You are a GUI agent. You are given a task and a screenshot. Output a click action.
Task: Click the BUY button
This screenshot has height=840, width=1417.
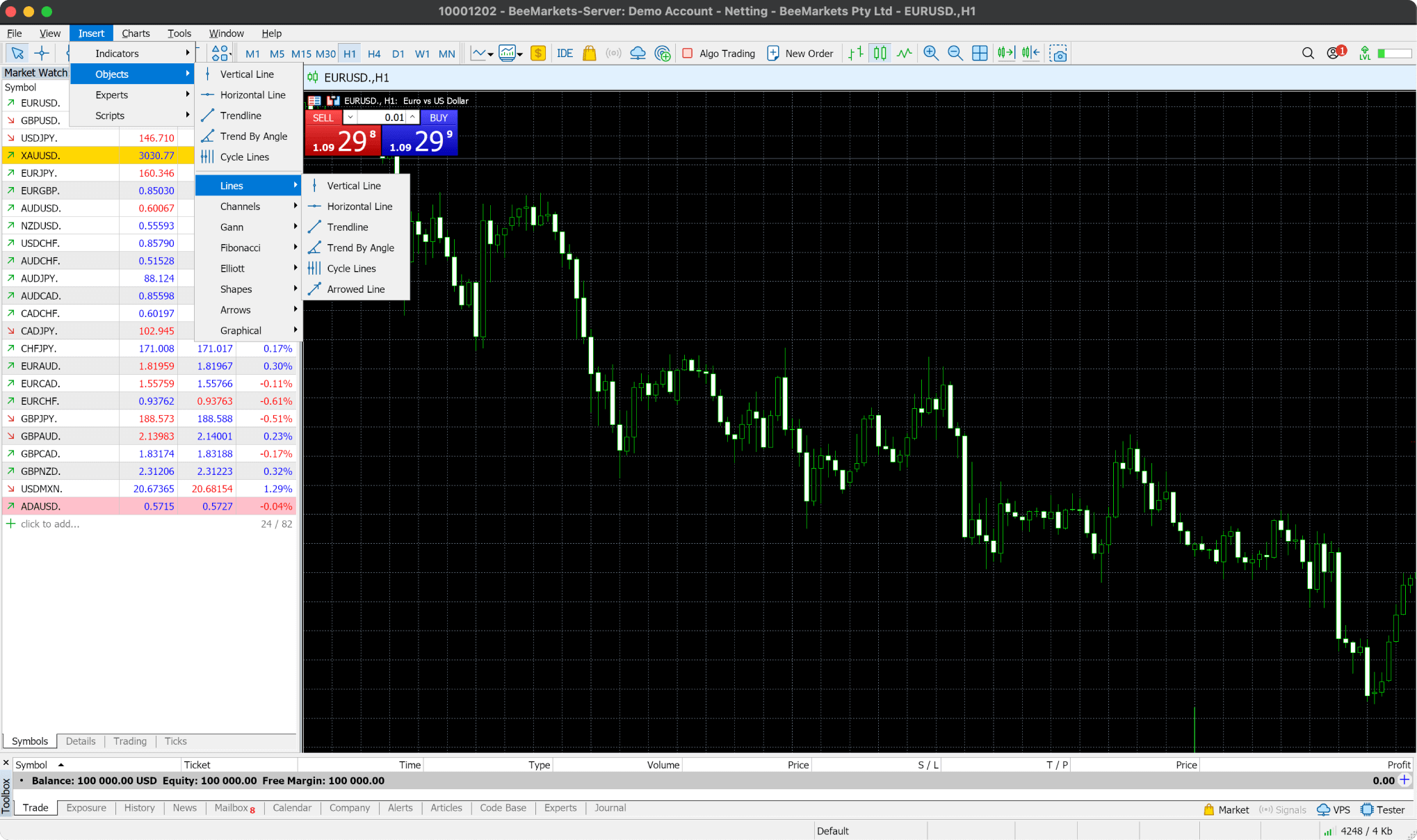(438, 118)
